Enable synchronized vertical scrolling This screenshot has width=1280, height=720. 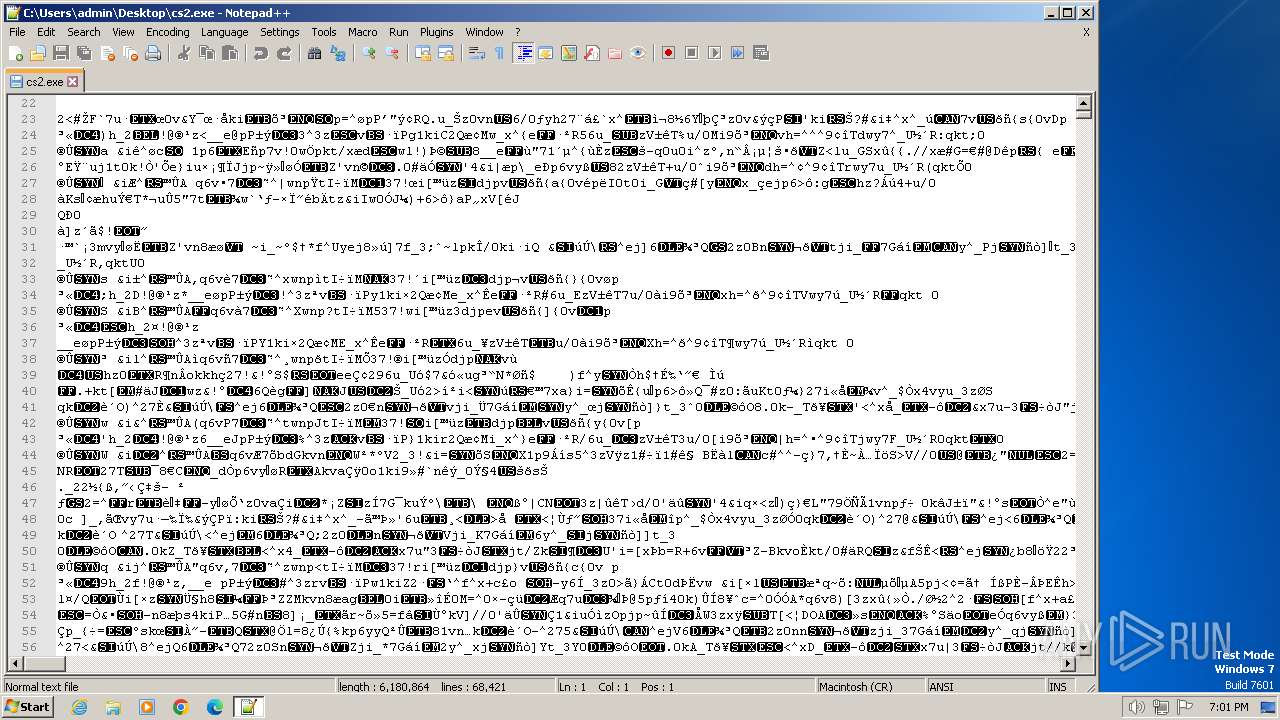pyautogui.click(x=423, y=53)
